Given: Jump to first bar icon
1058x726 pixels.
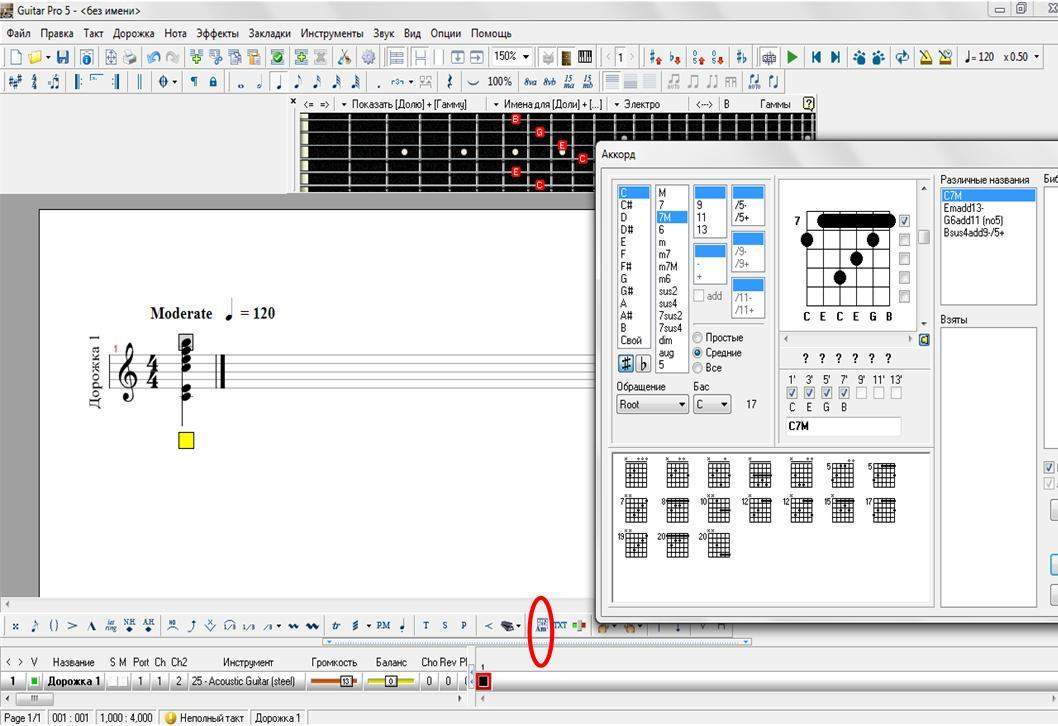Looking at the screenshot, I should (816, 57).
